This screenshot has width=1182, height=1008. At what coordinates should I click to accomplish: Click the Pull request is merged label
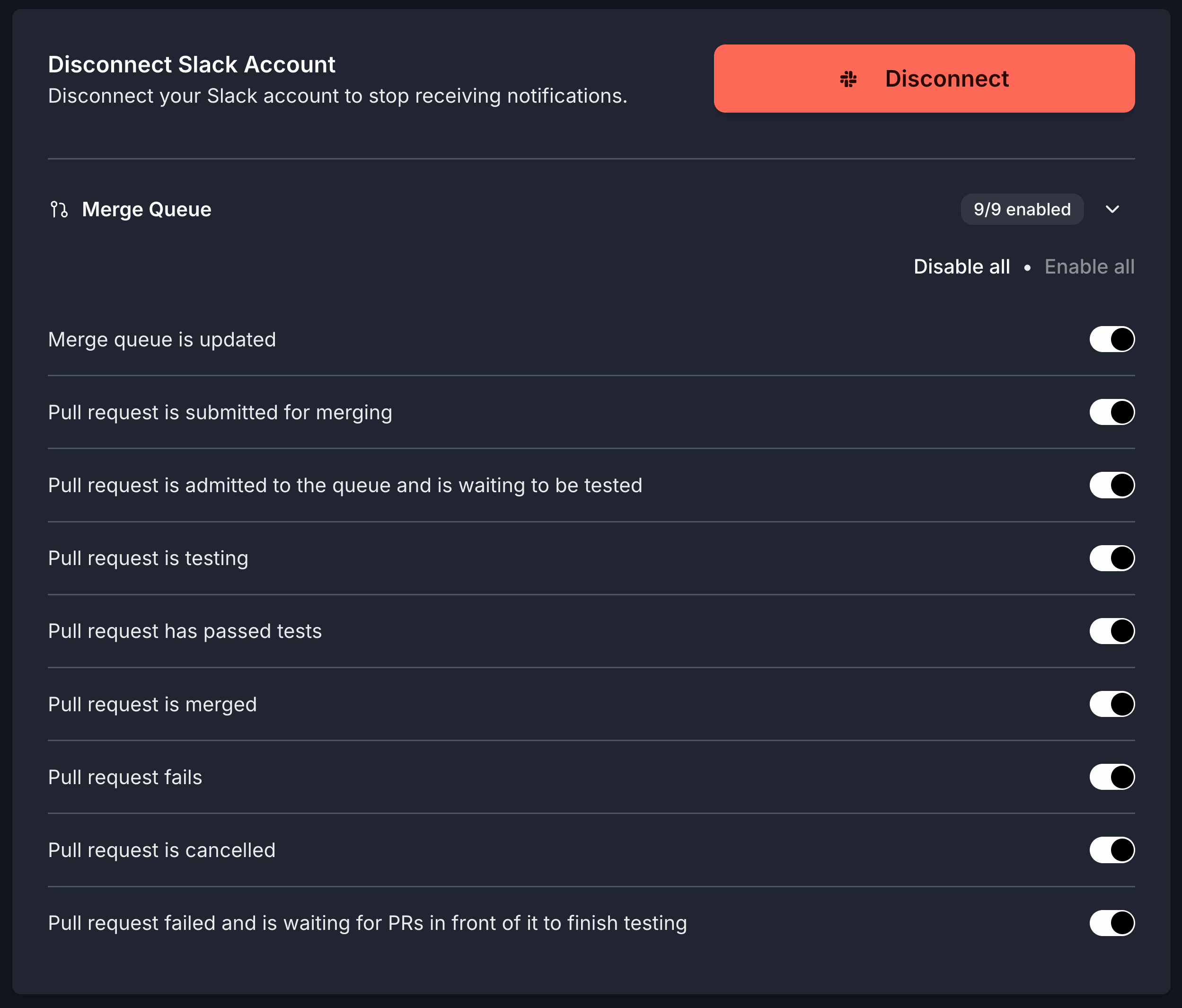coord(152,705)
